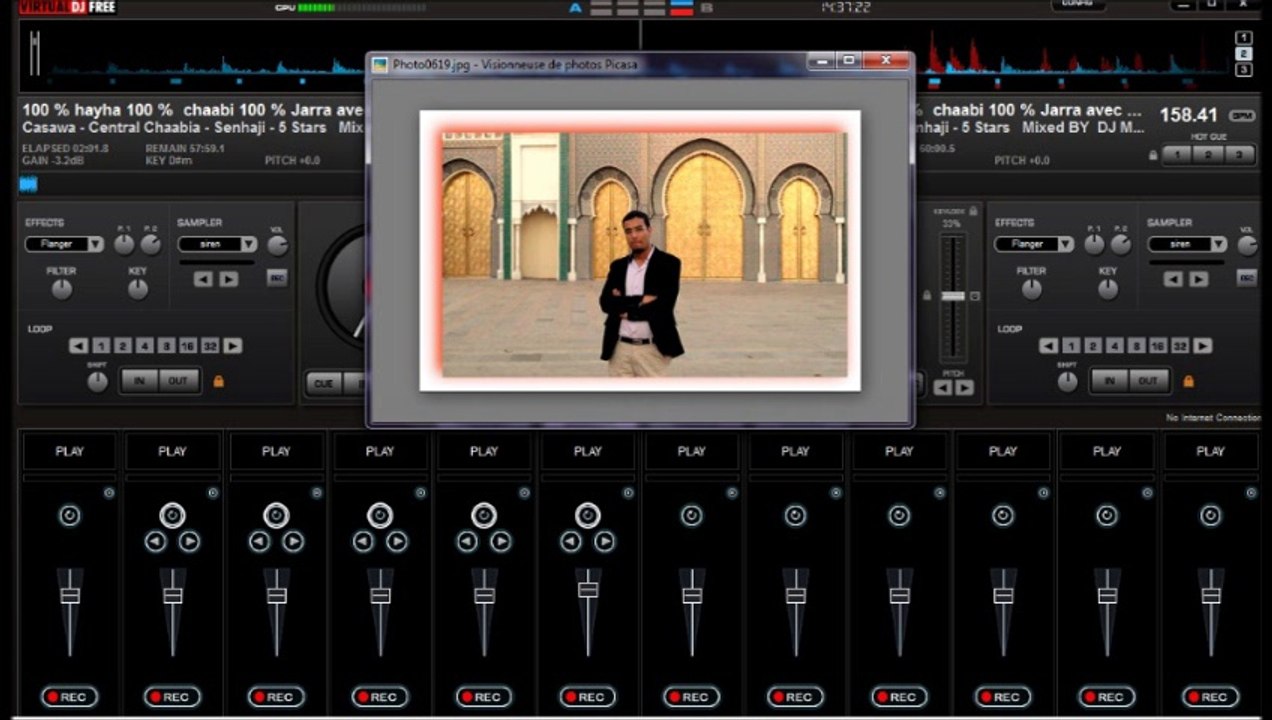
Task: Set a 16-beat loop on the left deck
Action: pos(188,346)
